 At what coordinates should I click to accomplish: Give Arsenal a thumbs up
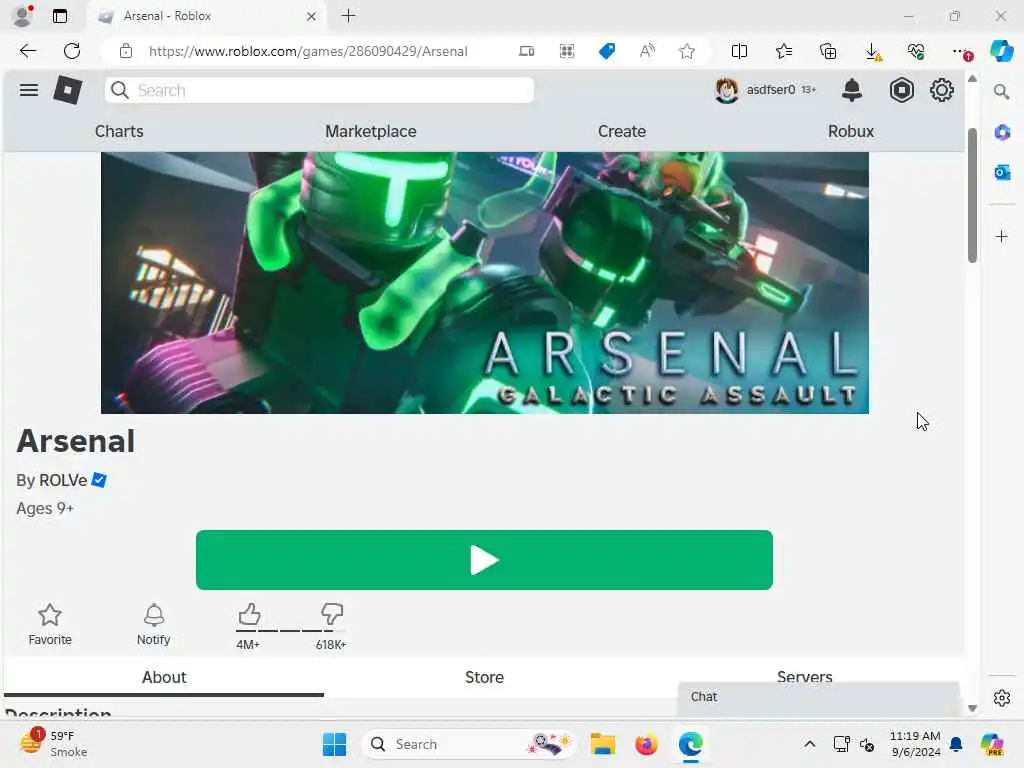pyautogui.click(x=249, y=615)
